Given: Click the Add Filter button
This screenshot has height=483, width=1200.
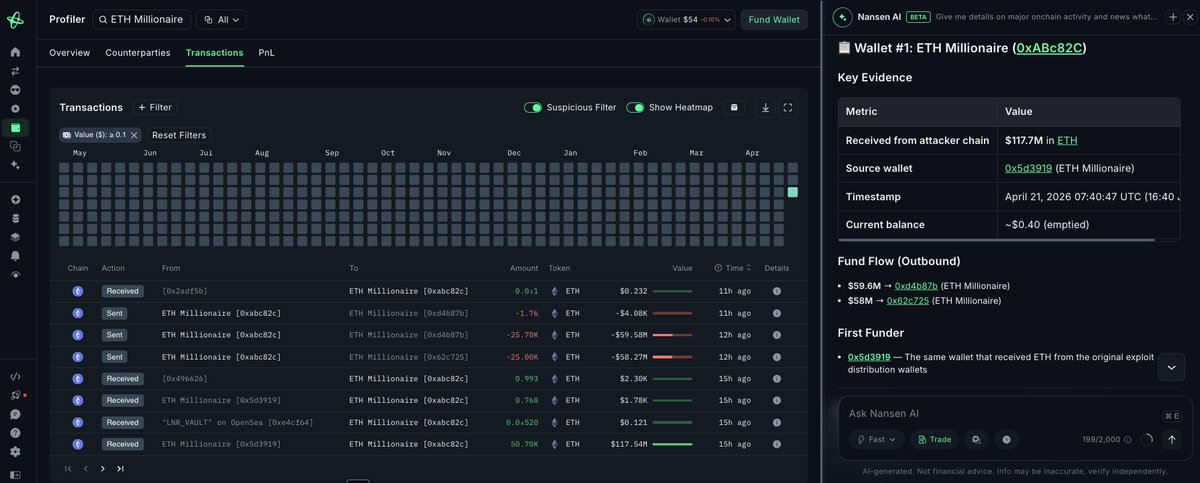Looking at the screenshot, I should tap(156, 107).
